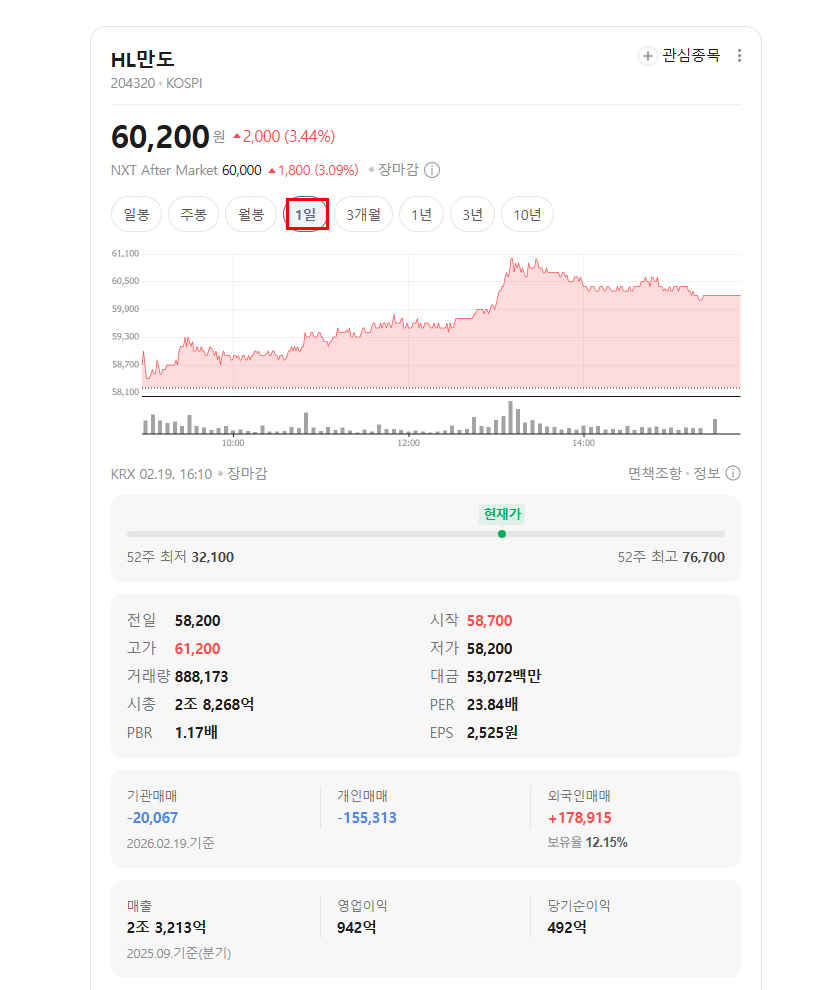The height and width of the screenshot is (990, 822).
Task: Click the 외국인매매 value +178,915
Action: 580,818
